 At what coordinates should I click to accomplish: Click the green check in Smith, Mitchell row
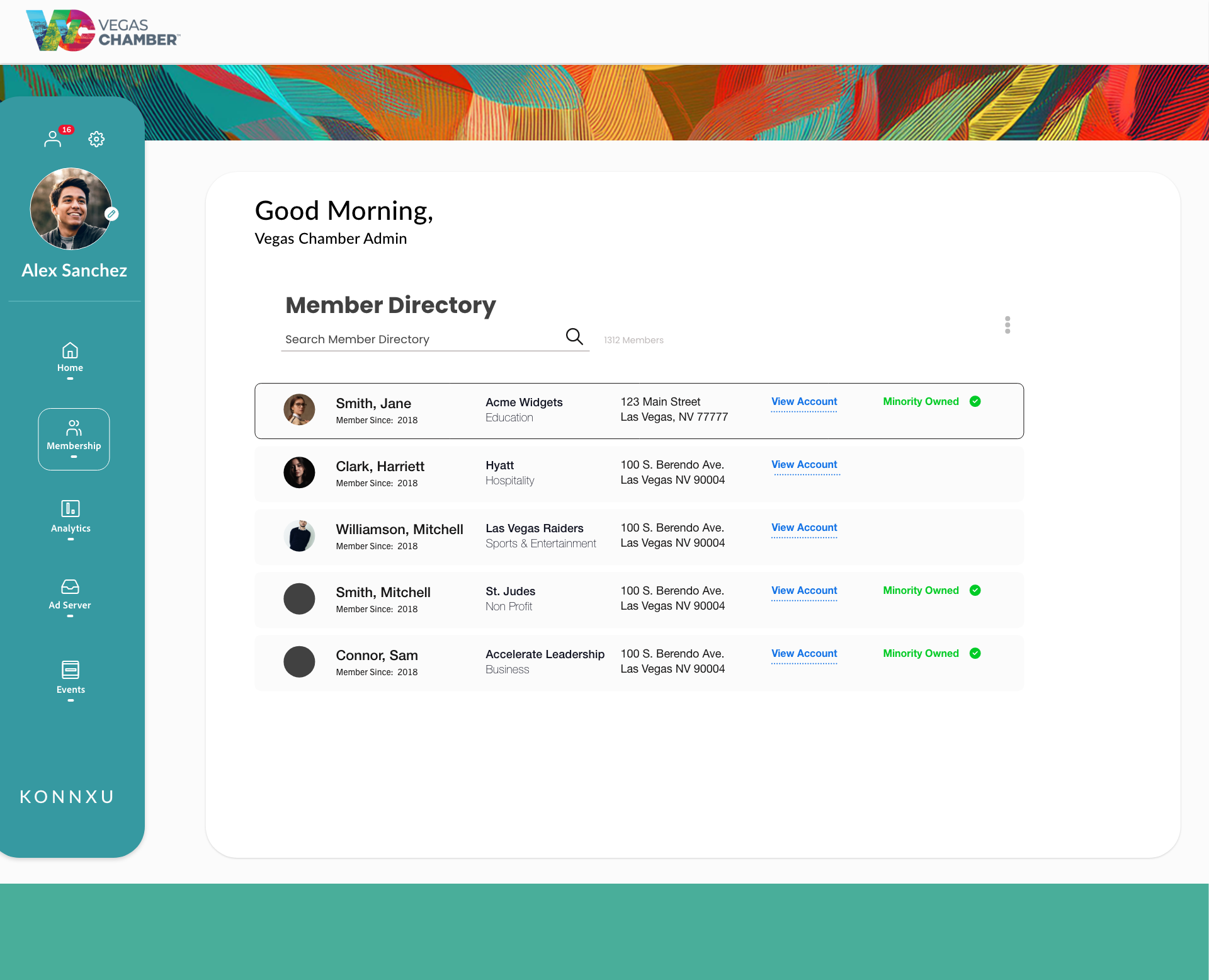[975, 591]
